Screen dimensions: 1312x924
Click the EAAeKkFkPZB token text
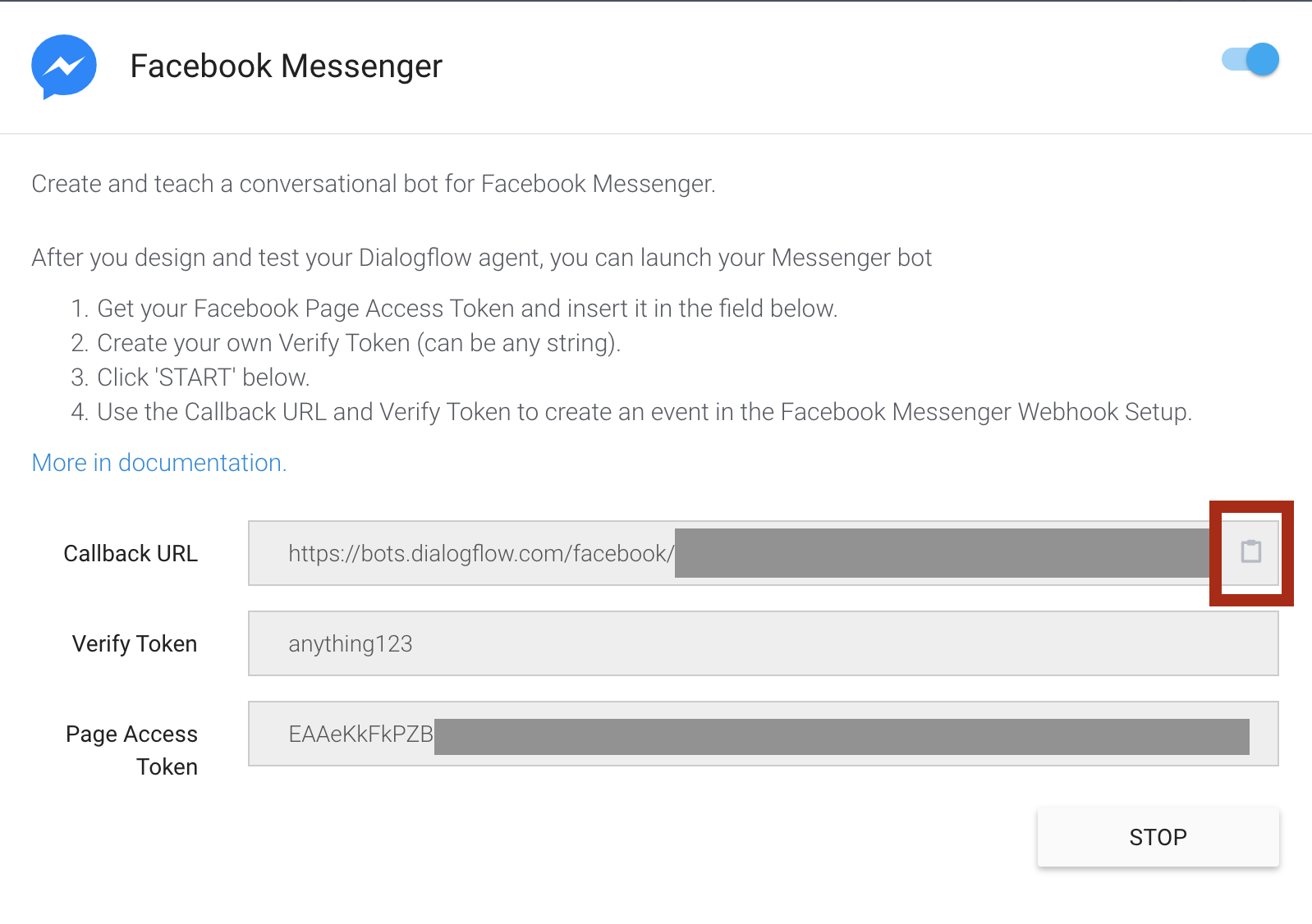(360, 734)
